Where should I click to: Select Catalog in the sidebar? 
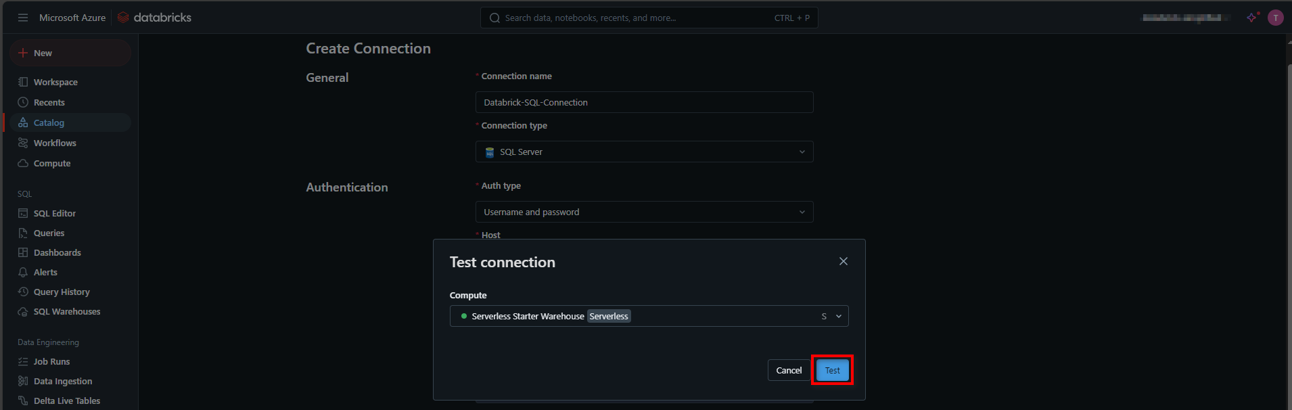pyautogui.click(x=48, y=123)
